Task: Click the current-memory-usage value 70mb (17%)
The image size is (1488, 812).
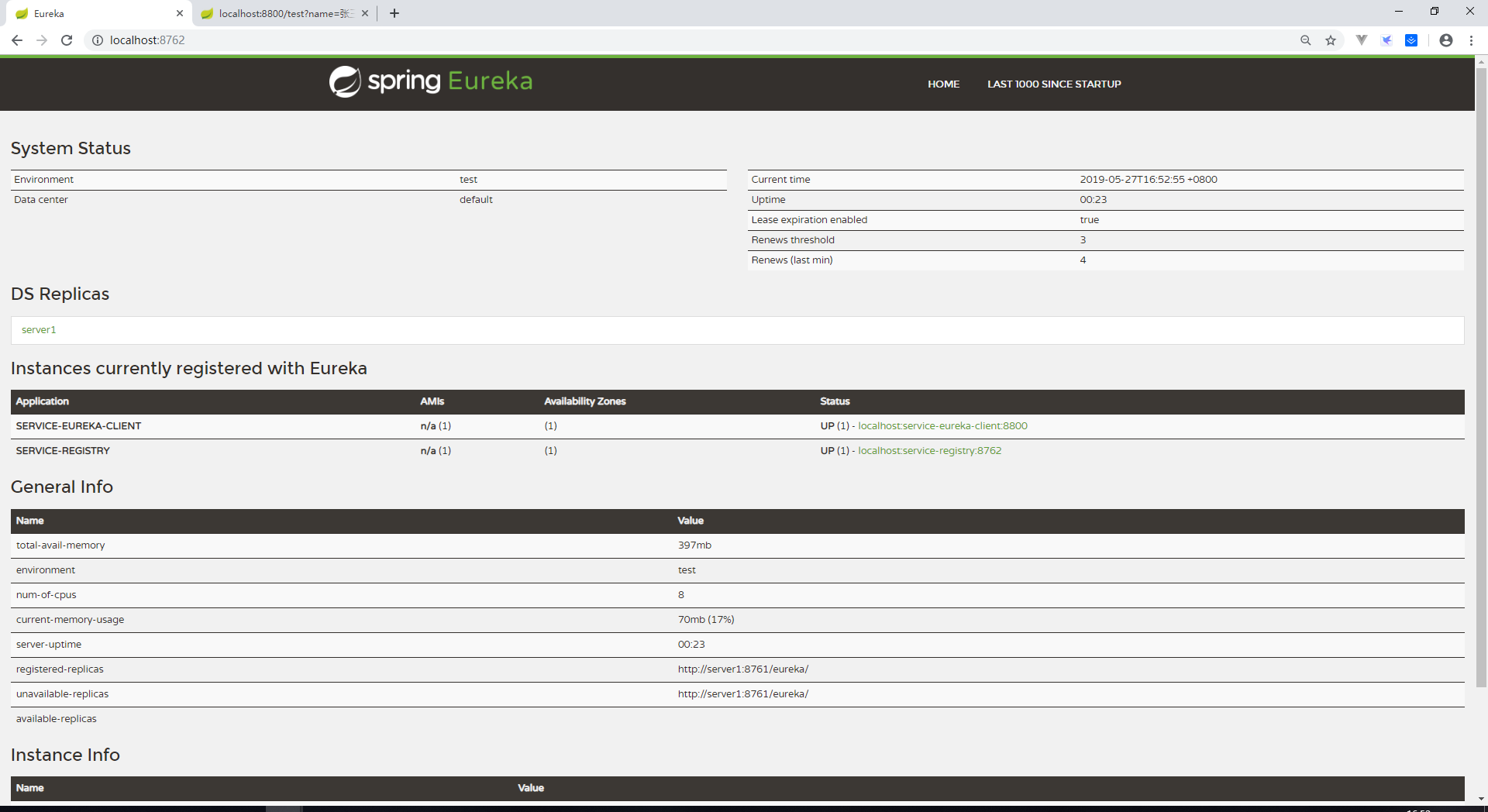Action: coord(706,620)
